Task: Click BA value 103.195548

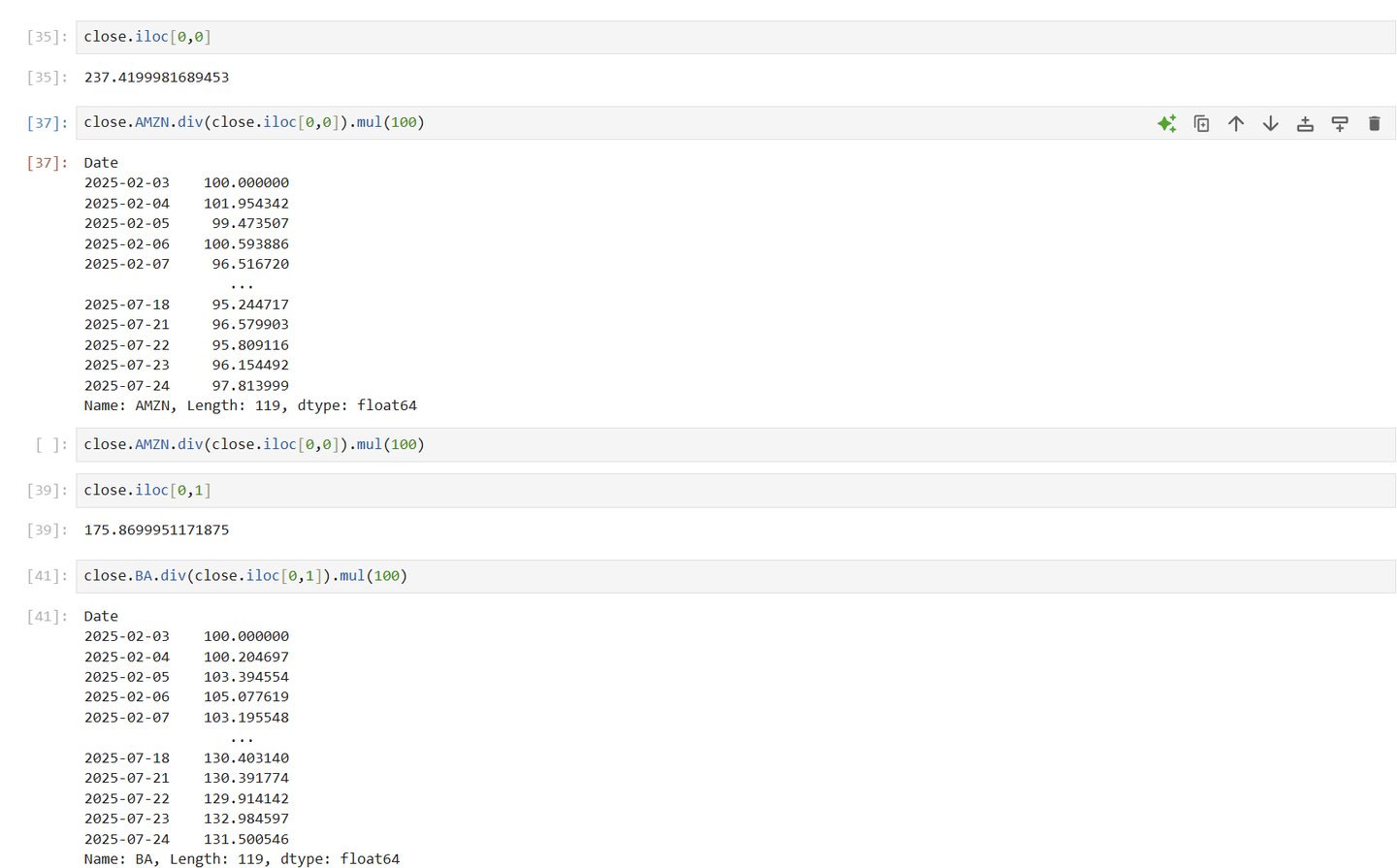Action: click(246, 718)
